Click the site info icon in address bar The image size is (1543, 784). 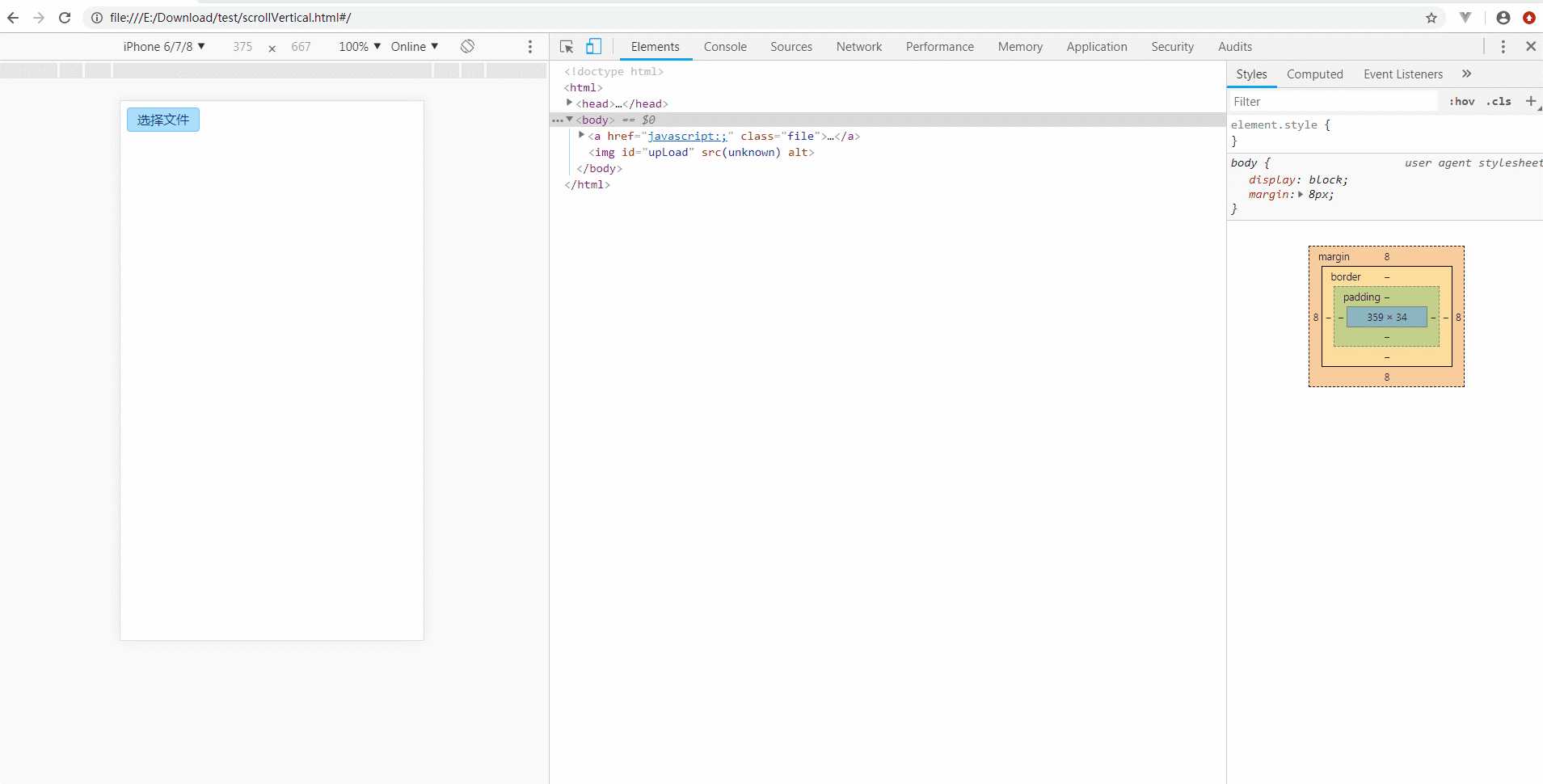(97, 18)
